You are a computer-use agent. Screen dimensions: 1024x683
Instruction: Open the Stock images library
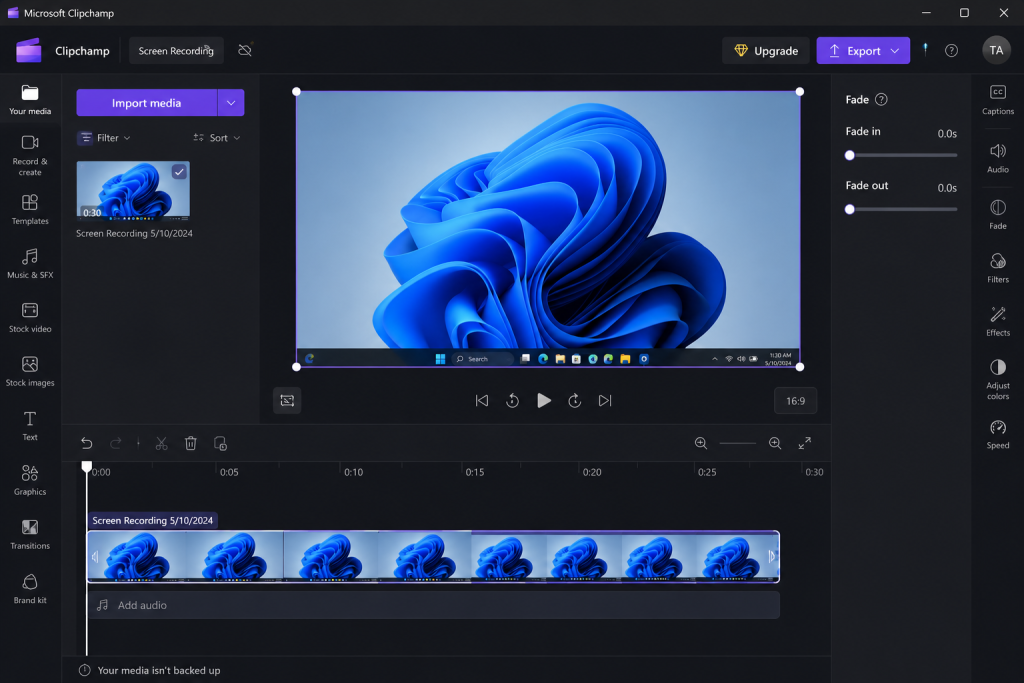coord(30,372)
